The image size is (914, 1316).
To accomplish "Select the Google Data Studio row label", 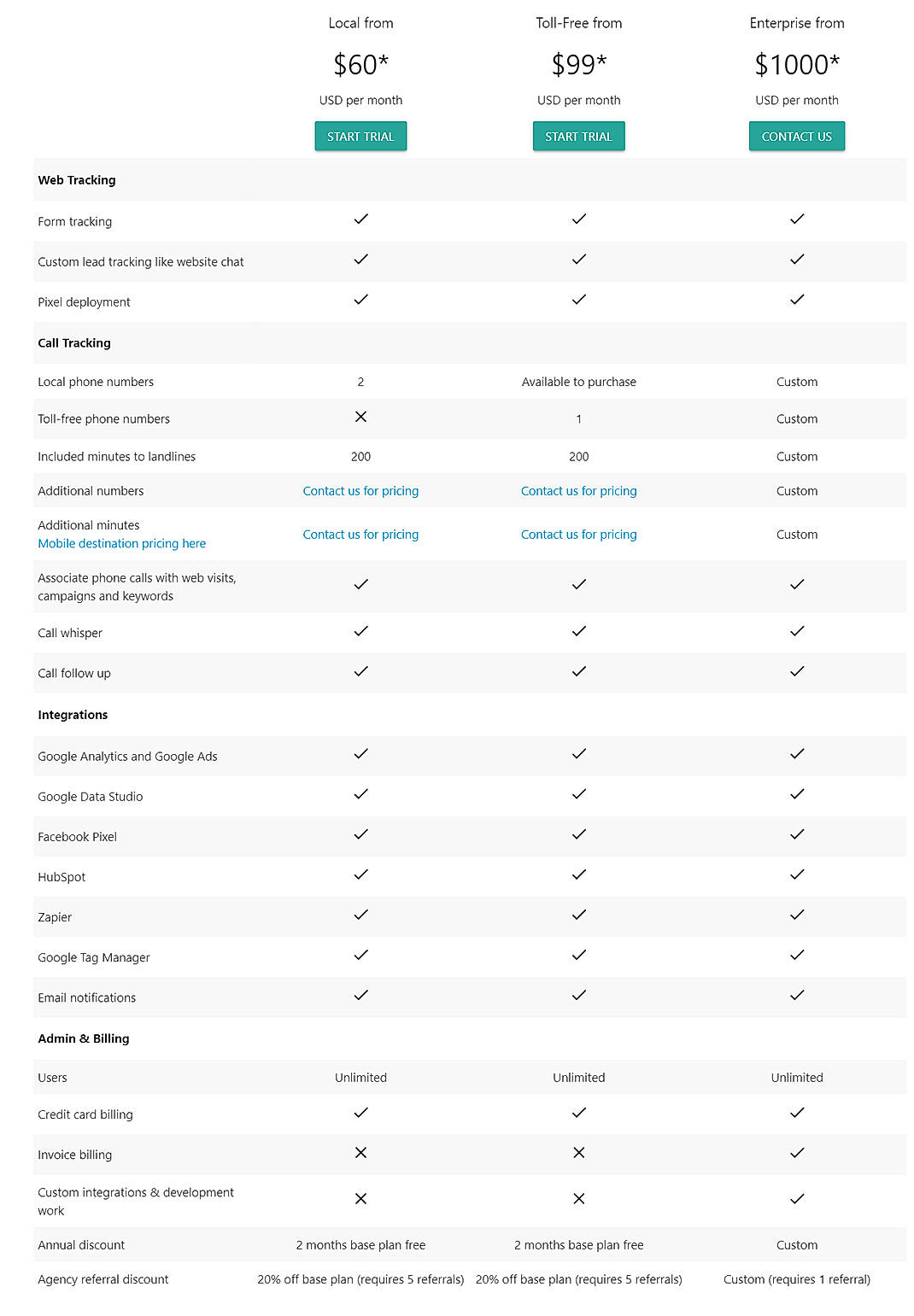I will [x=91, y=796].
